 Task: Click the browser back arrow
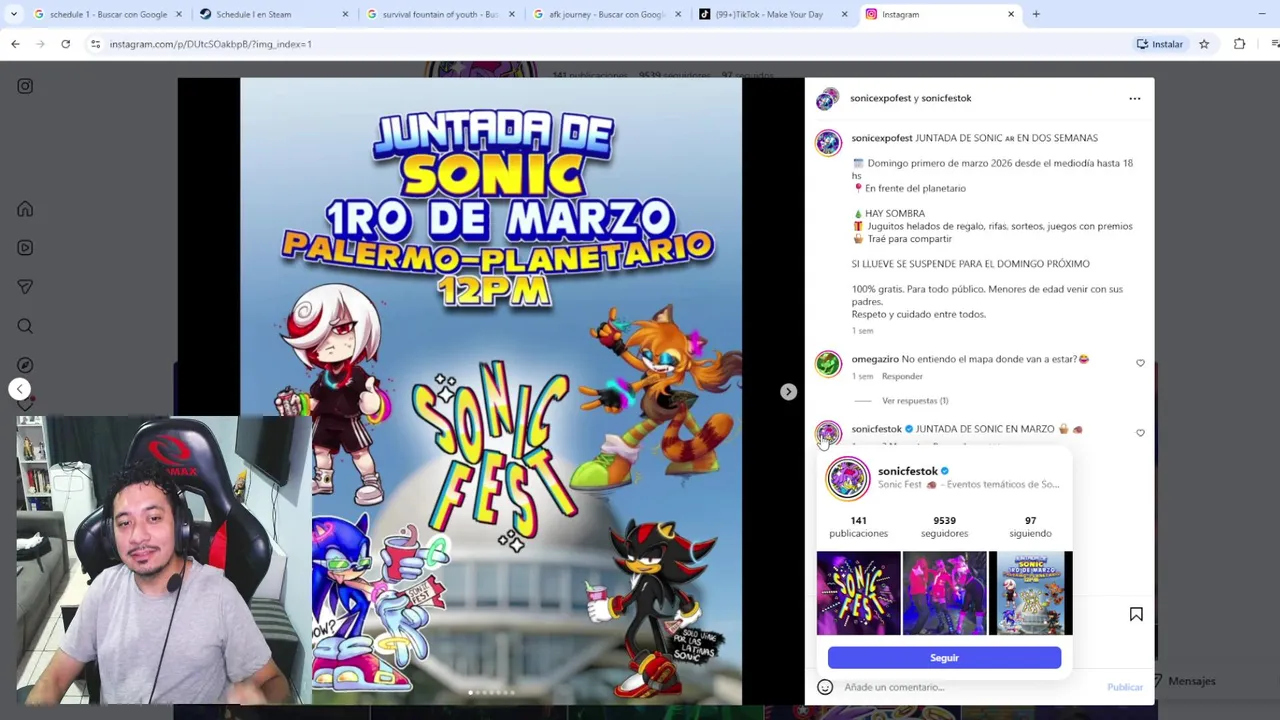(15, 44)
